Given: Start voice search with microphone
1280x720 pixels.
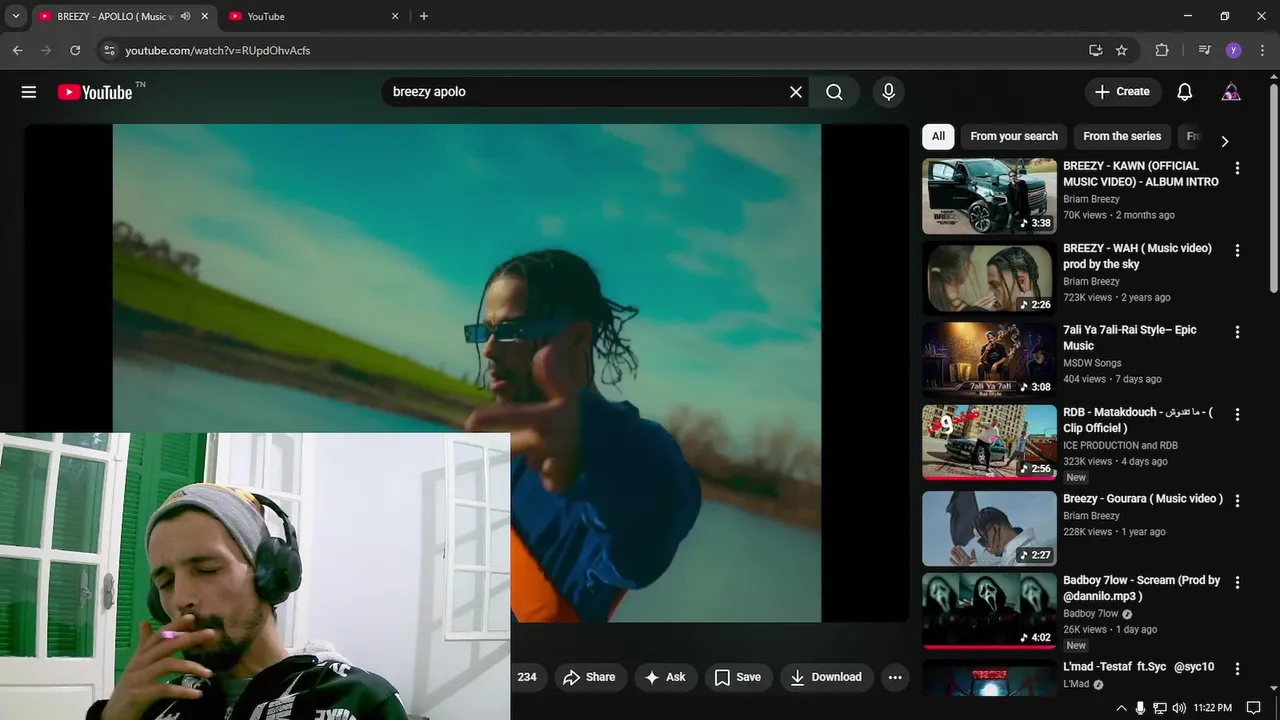Looking at the screenshot, I should (888, 92).
